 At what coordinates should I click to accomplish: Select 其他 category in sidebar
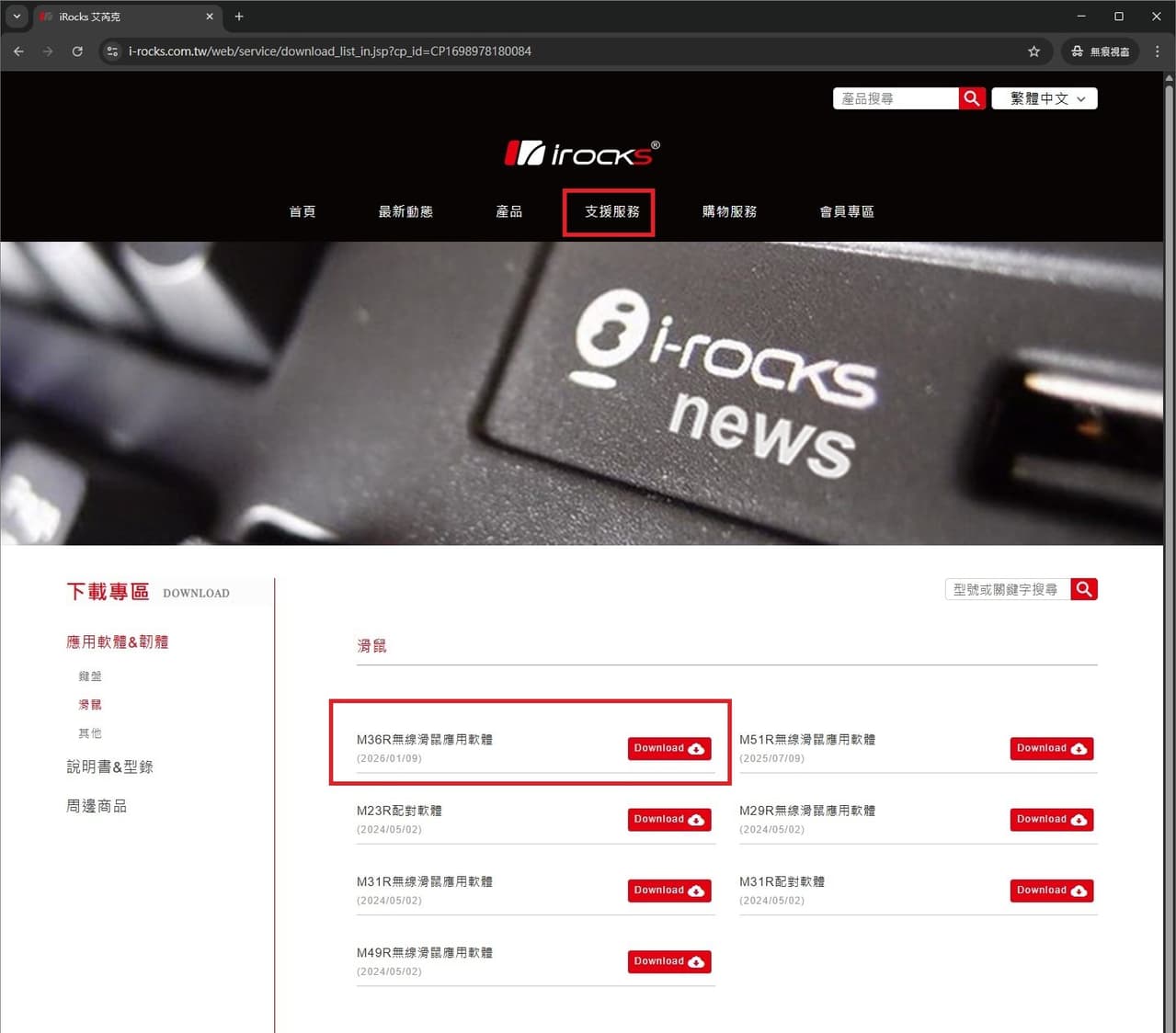click(90, 733)
